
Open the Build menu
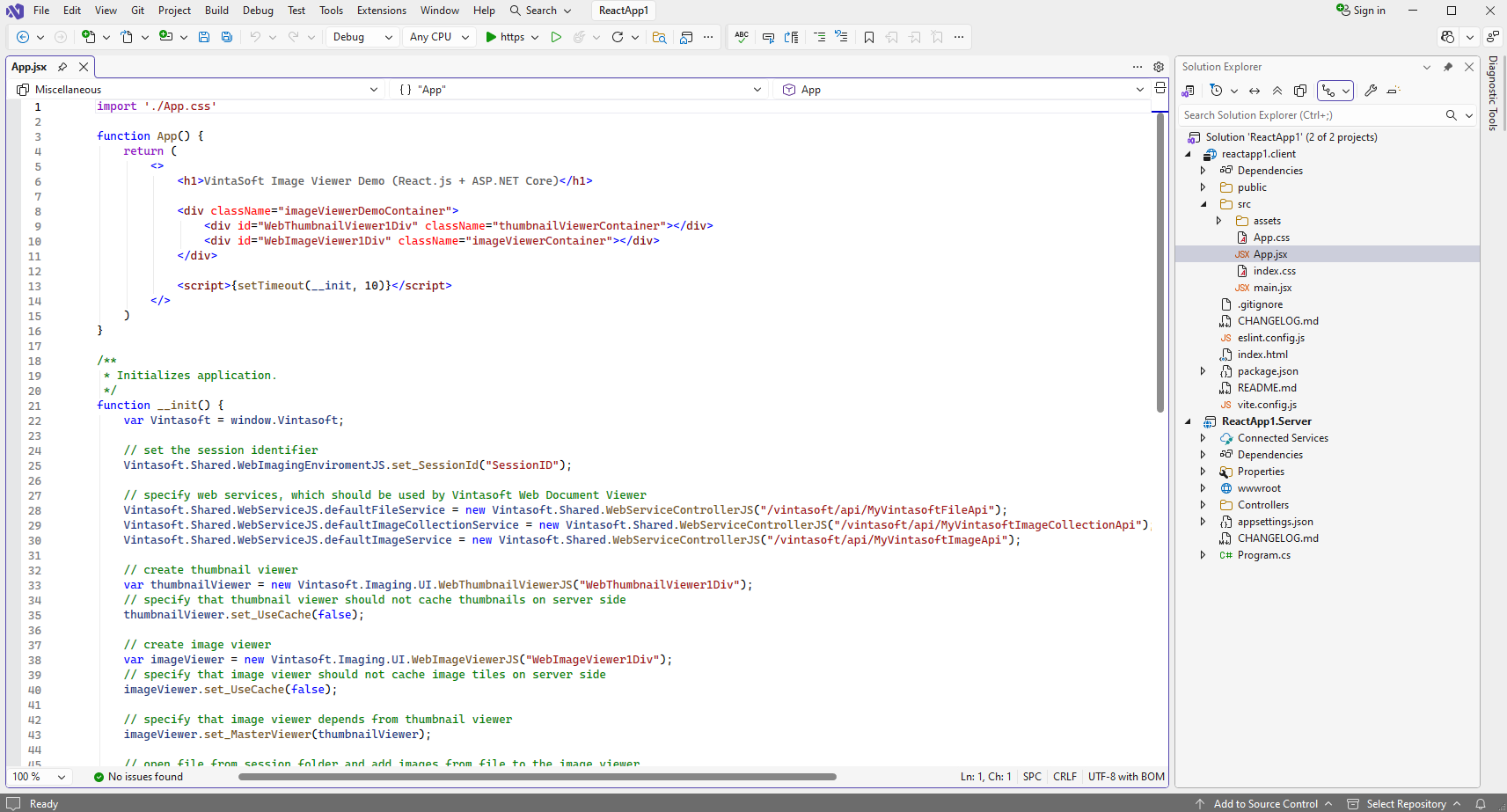pyautogui.click(x=216, y=11)
